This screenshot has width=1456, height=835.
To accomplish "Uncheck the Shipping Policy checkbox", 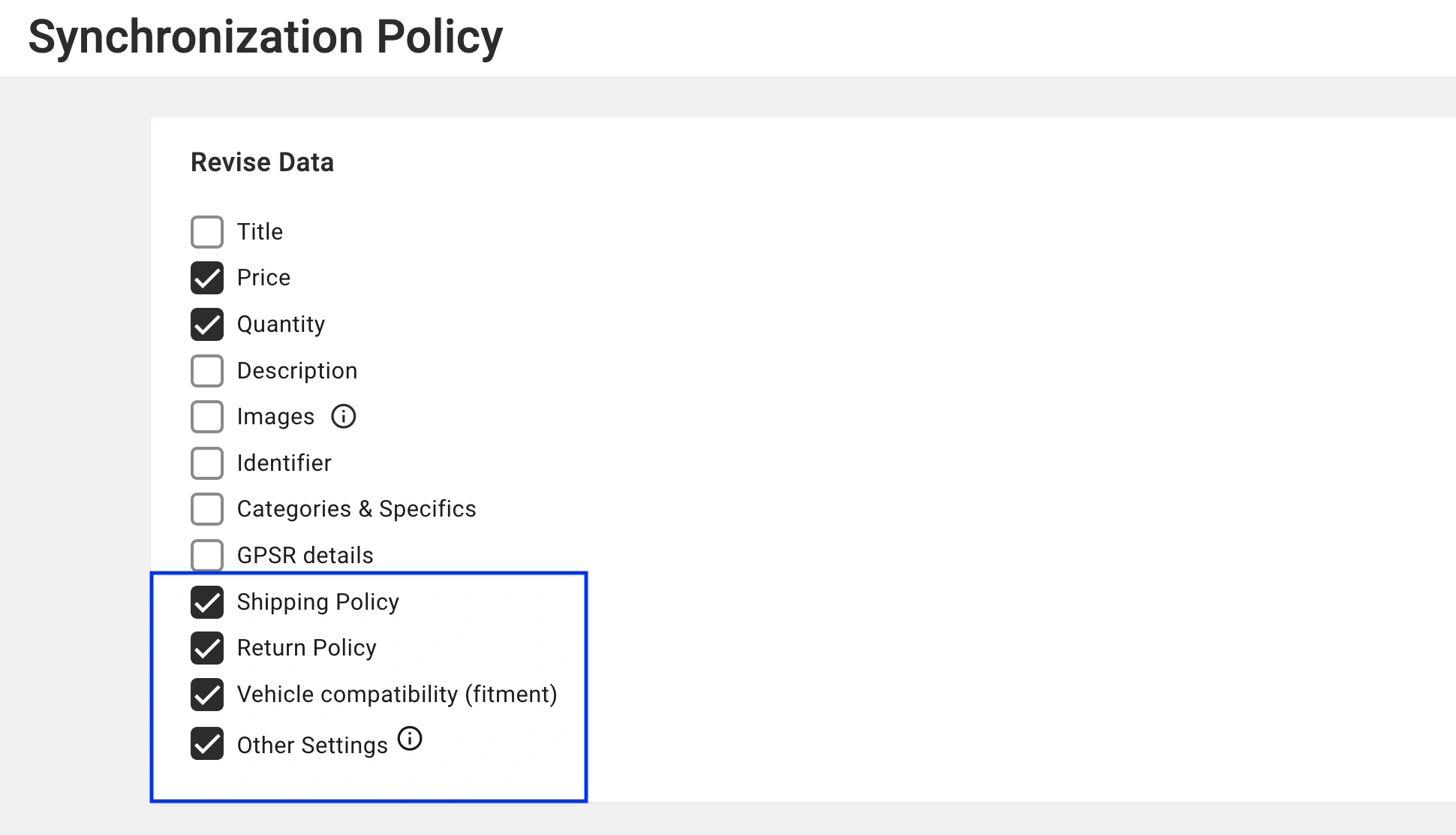I will tap(207, 602).
